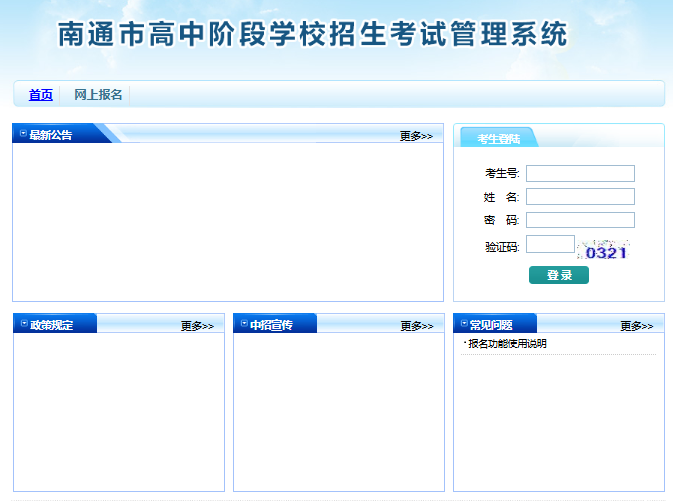The height and width of the screenshot is (501, 673).
Task: Go to the 网上报名 page
Action: 98,94
